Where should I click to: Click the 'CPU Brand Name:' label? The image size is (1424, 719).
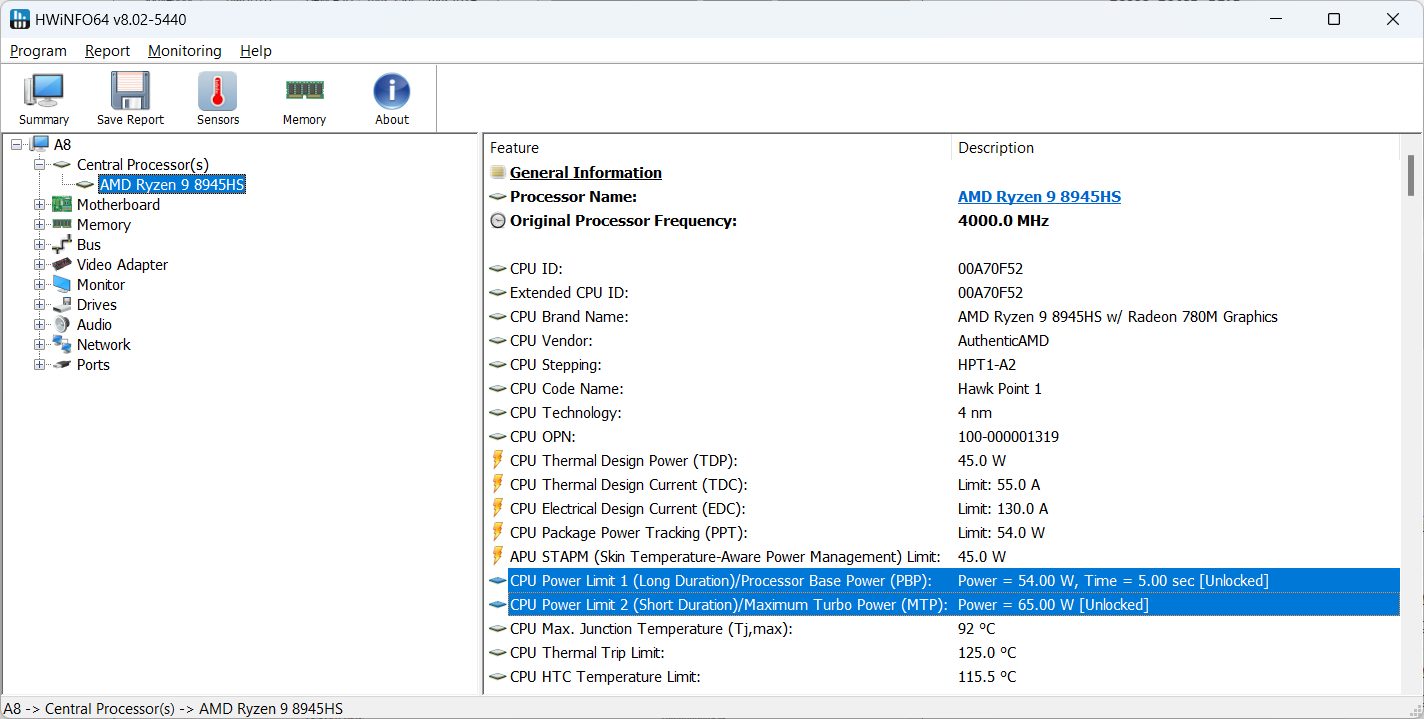[569, 317]
